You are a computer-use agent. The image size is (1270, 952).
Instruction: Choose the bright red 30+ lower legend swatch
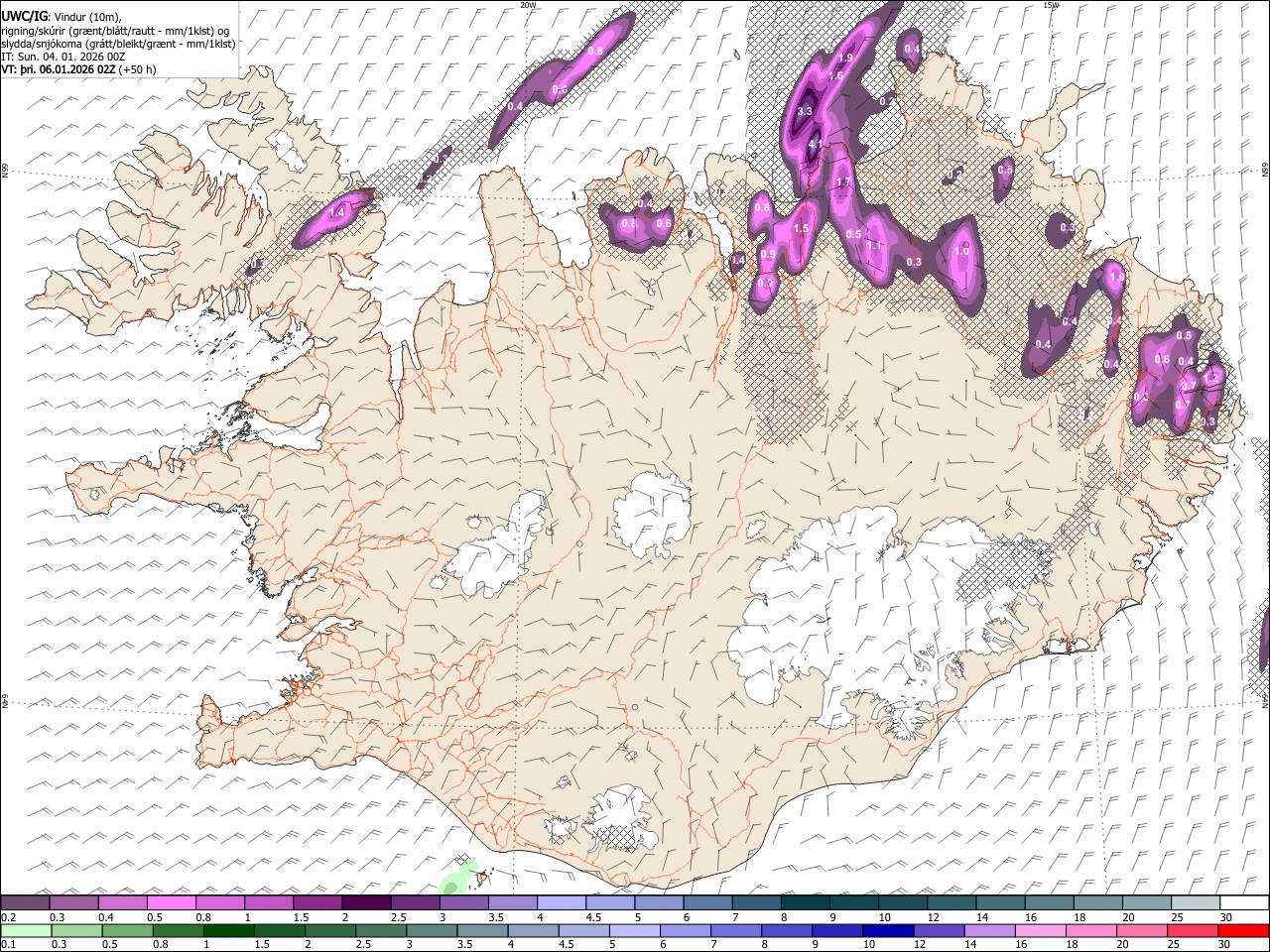pyautogui.click(x=1243, y=930)
